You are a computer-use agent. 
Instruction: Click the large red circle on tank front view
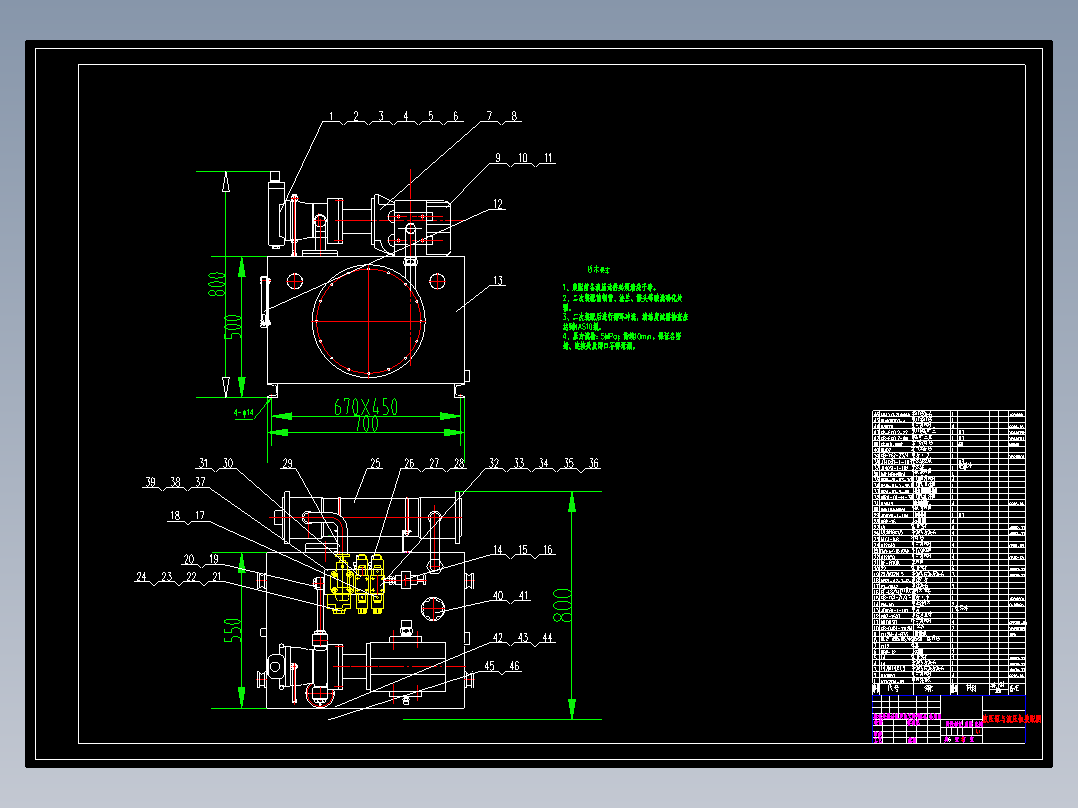368,320
